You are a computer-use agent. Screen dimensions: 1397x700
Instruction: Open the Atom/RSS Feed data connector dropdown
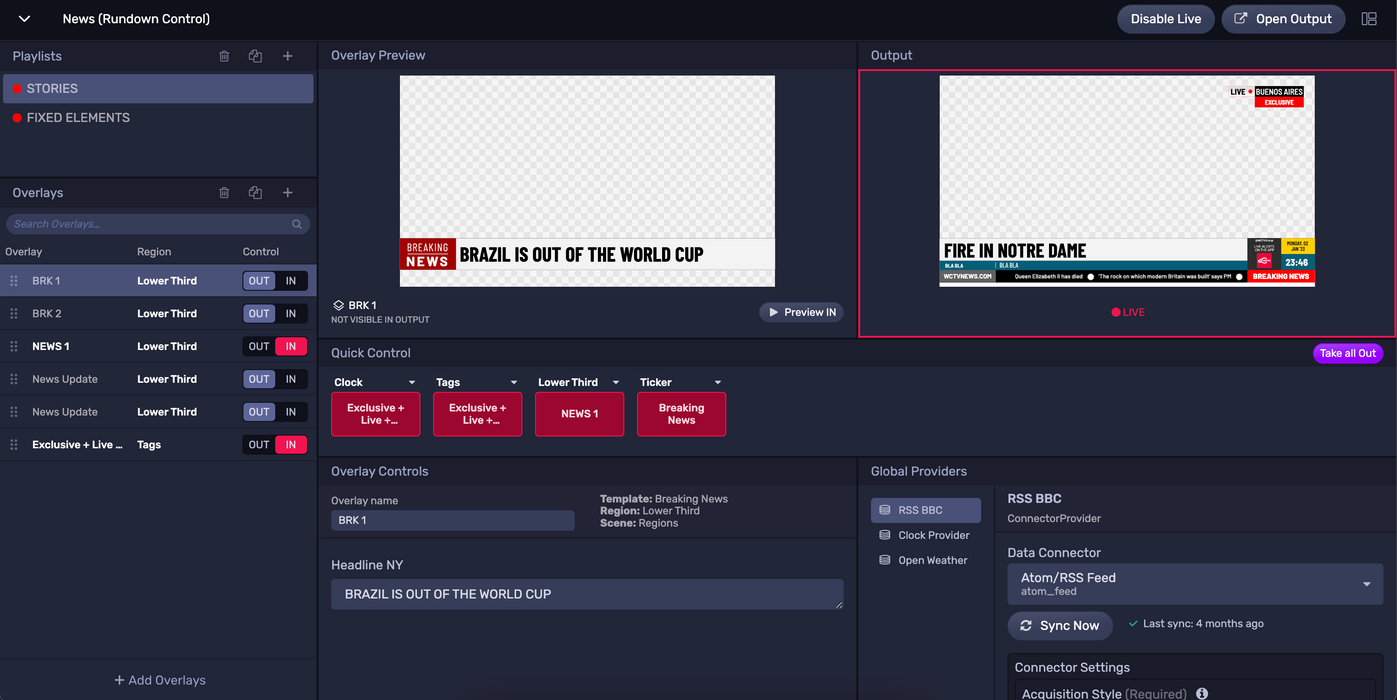1366,584
